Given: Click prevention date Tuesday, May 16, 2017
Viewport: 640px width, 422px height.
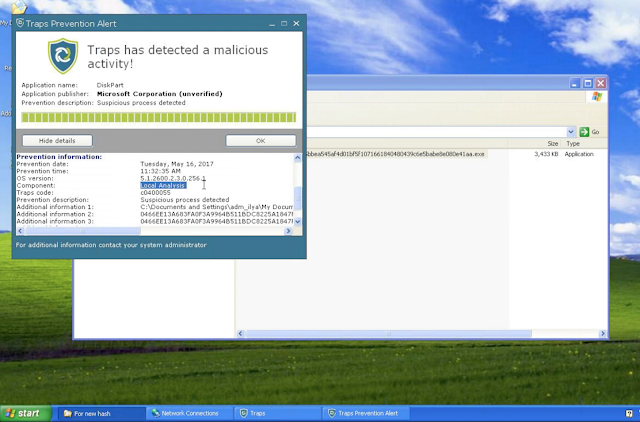Looking at the screenshot, I should pyautogui.click(x=177, y=164).
